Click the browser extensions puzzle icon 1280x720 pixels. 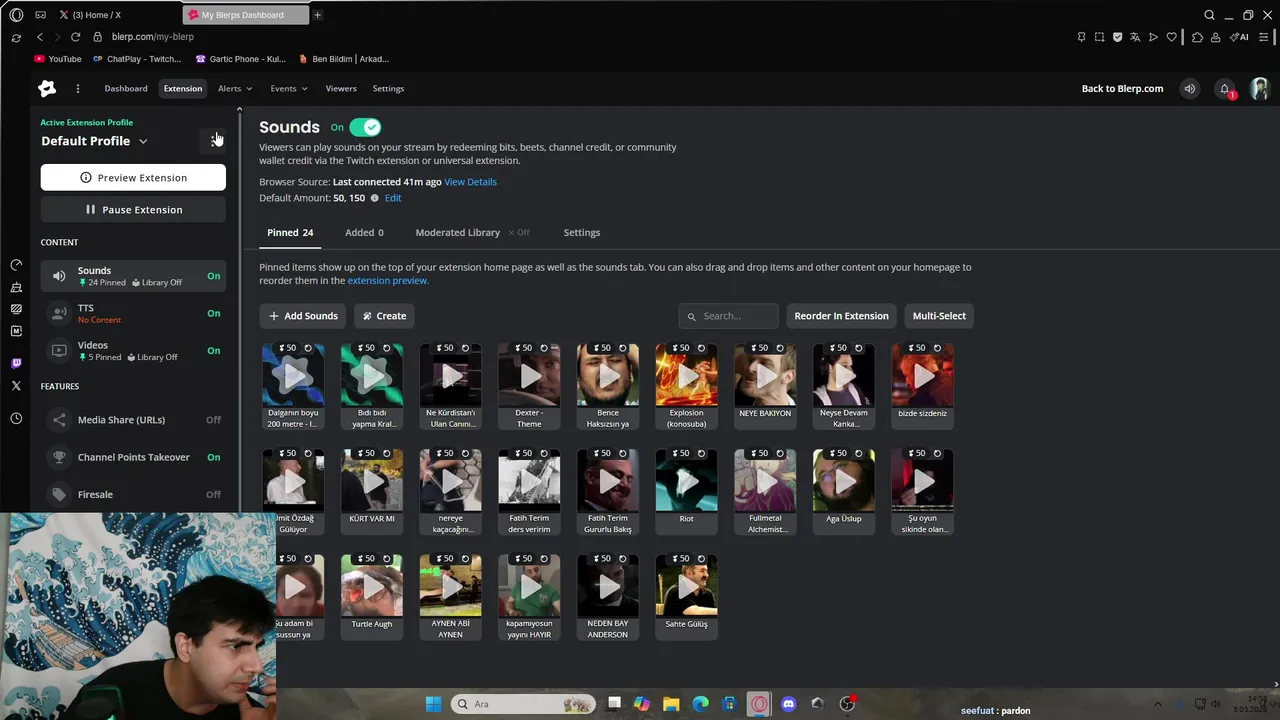1197,37
